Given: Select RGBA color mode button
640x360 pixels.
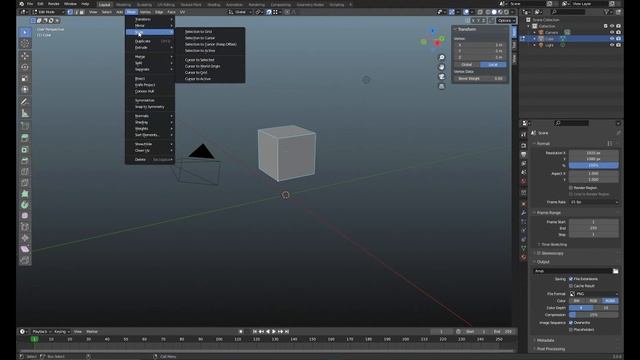Looking at the screenshot, I should (x=610, y=301).
